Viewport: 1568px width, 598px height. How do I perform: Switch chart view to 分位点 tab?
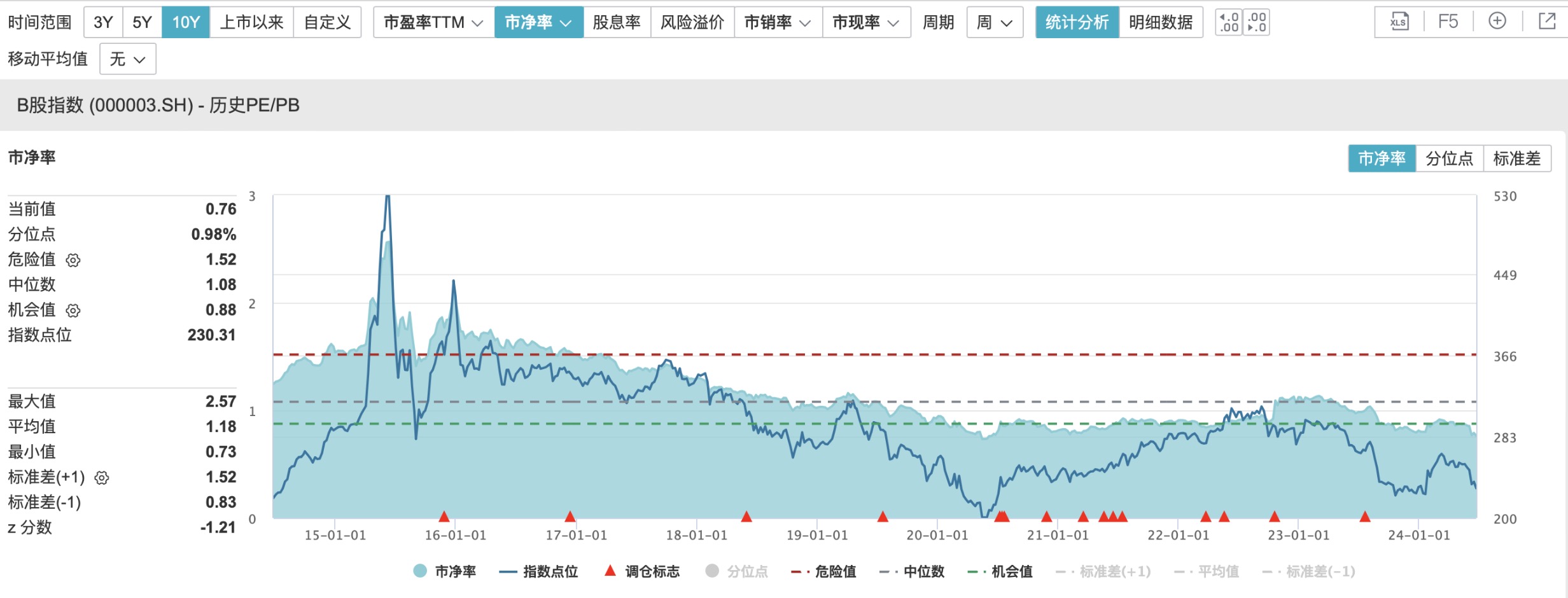tap(1449, 158)
